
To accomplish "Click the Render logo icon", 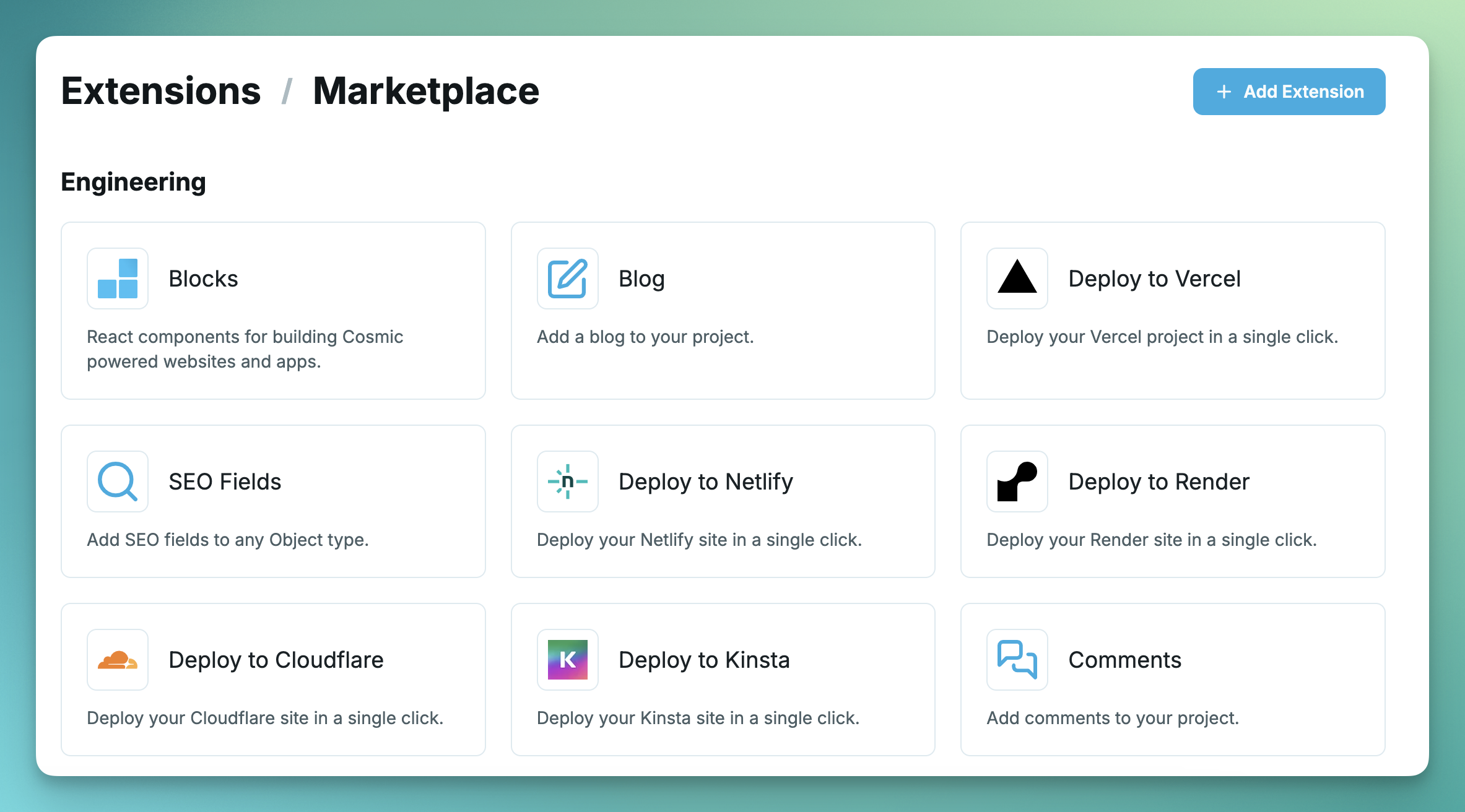I will 1017,482.
